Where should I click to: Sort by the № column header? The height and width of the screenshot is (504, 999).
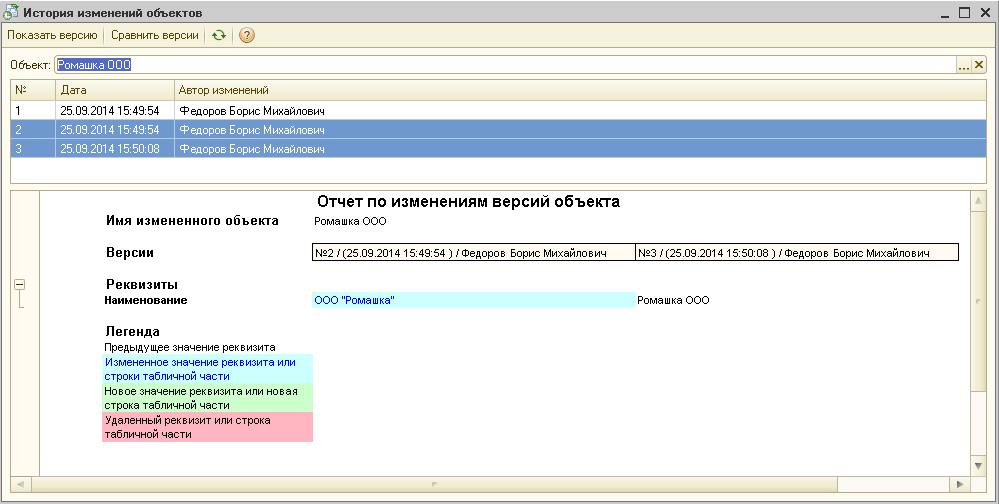click(x=33, y=90)
